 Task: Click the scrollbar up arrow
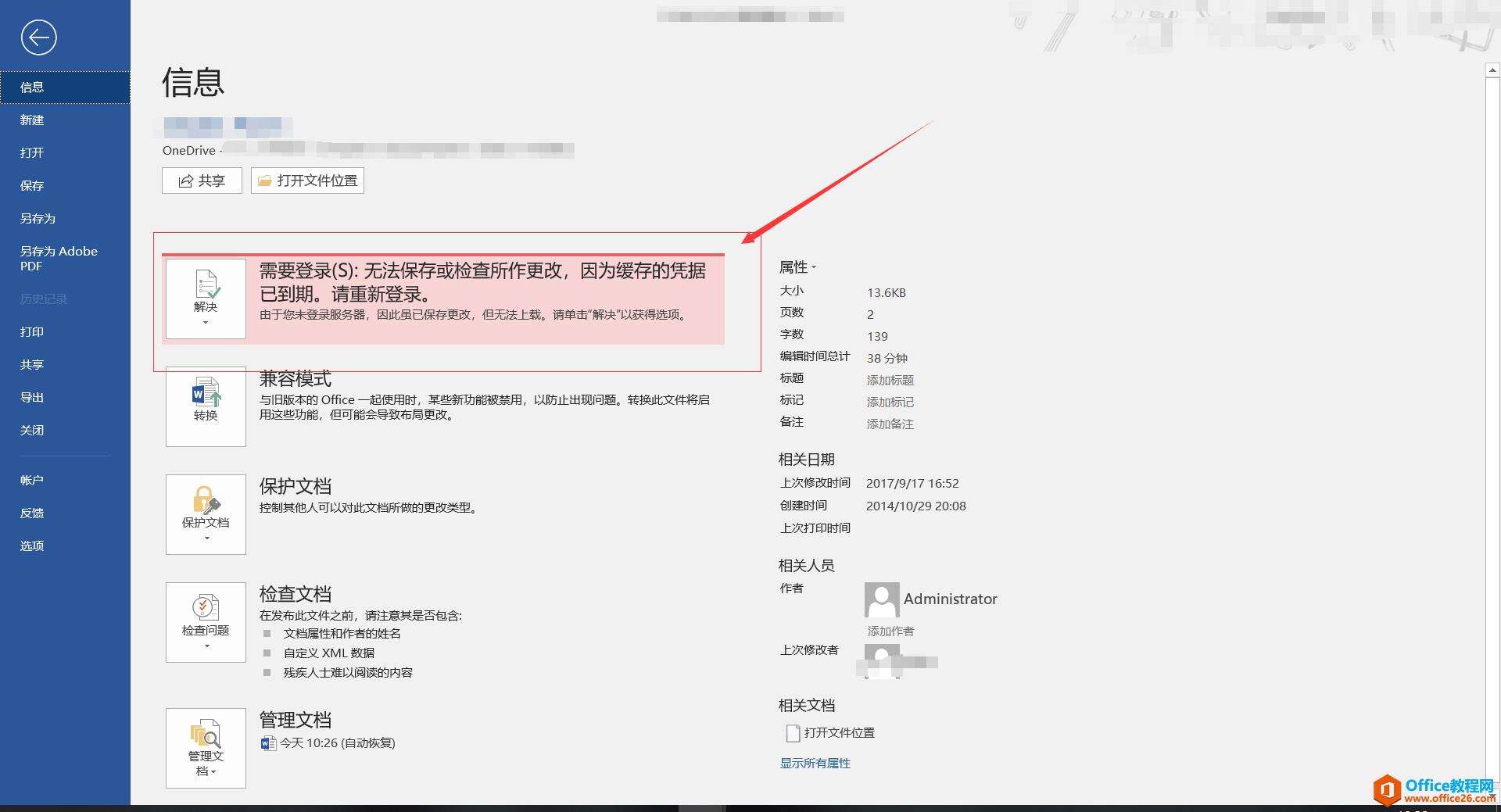[1492, 71]
